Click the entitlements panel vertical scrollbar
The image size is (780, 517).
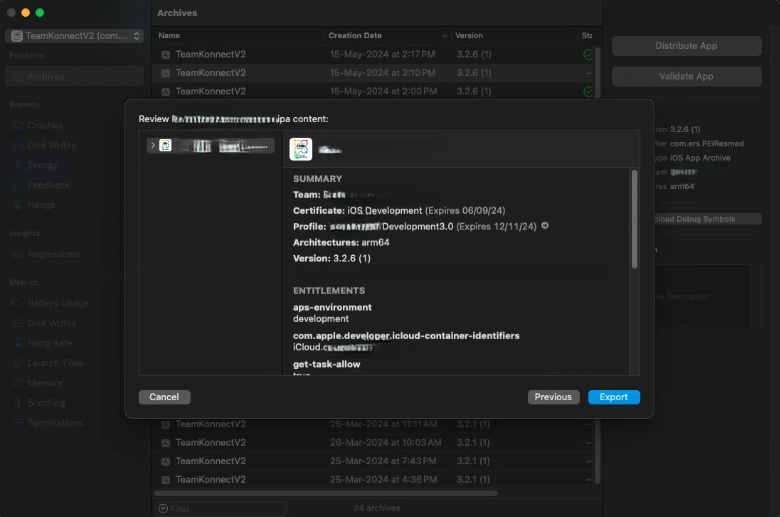pos(634,220)
